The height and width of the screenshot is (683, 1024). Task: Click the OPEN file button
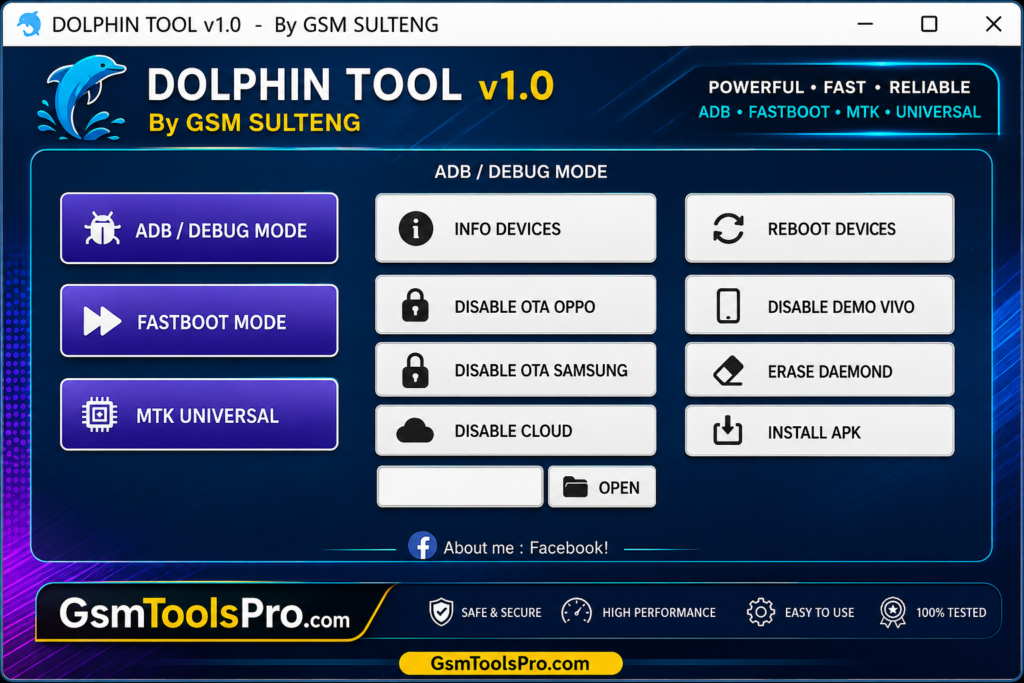click(x=602, y=486)
